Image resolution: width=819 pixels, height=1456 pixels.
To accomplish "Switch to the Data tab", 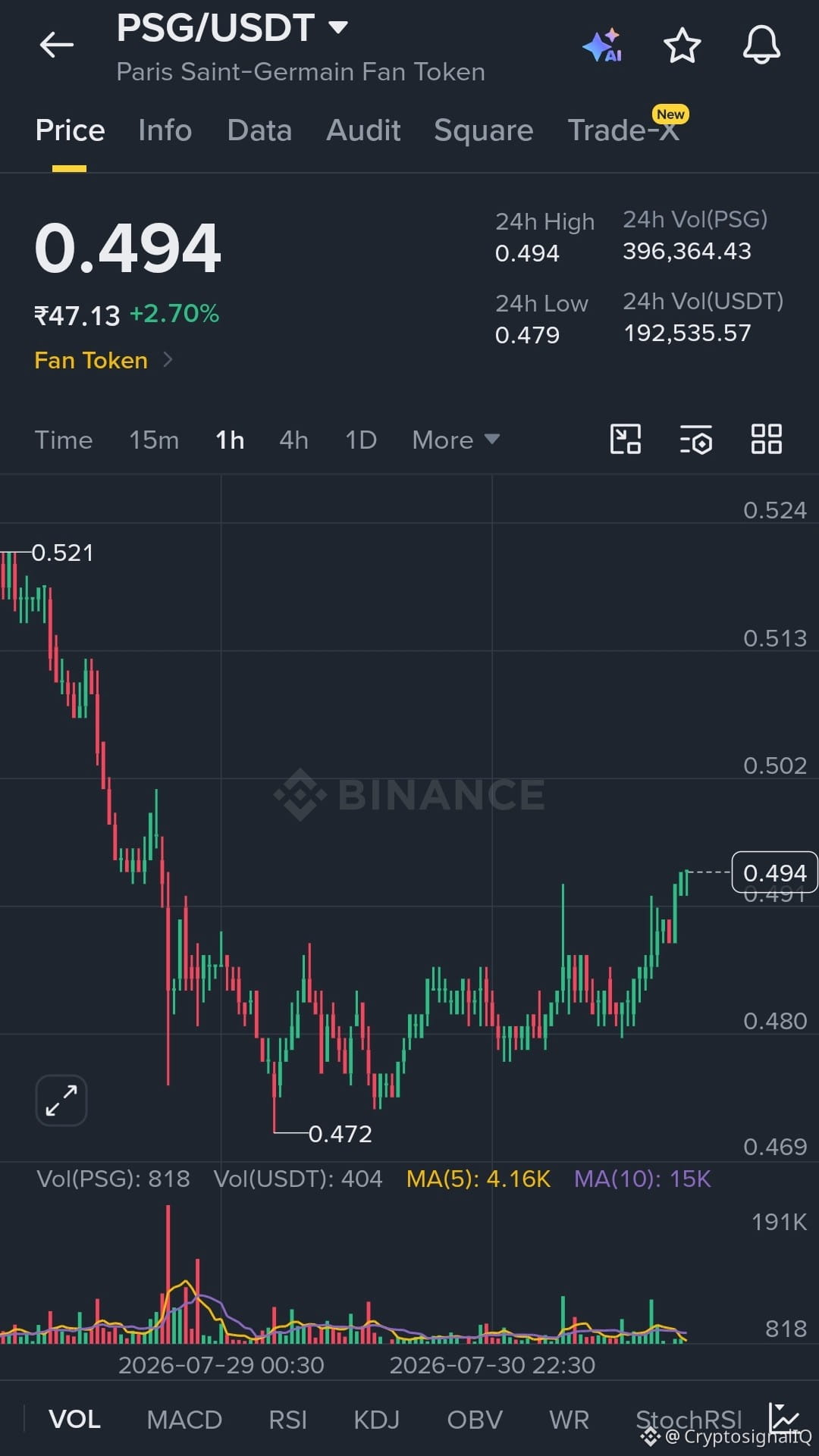I will pyautogui.click(x=259, y=130).
